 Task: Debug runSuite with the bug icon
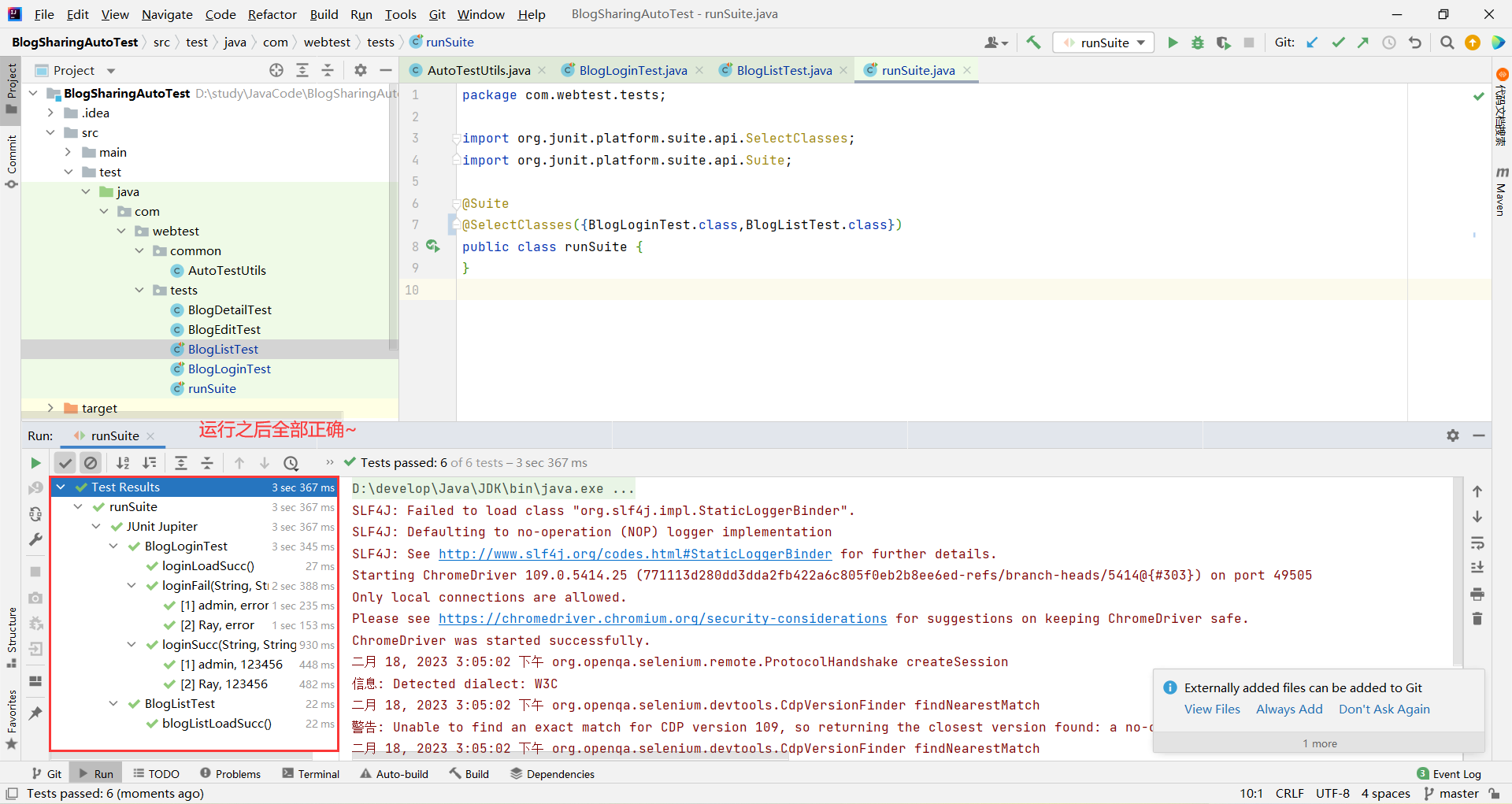(x=1198, y=43)
